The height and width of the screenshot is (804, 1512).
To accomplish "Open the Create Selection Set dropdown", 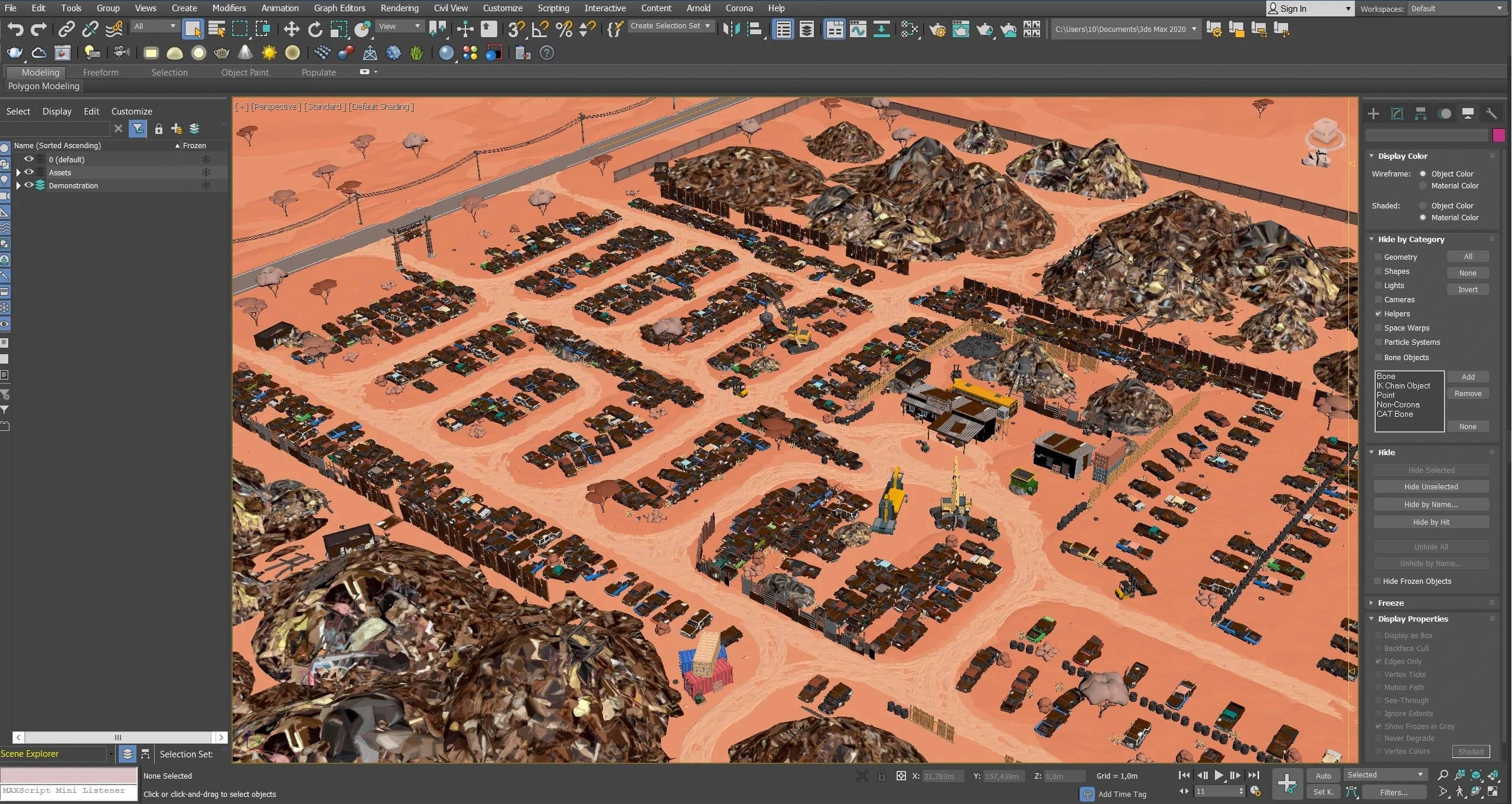I will click(707, 26).
